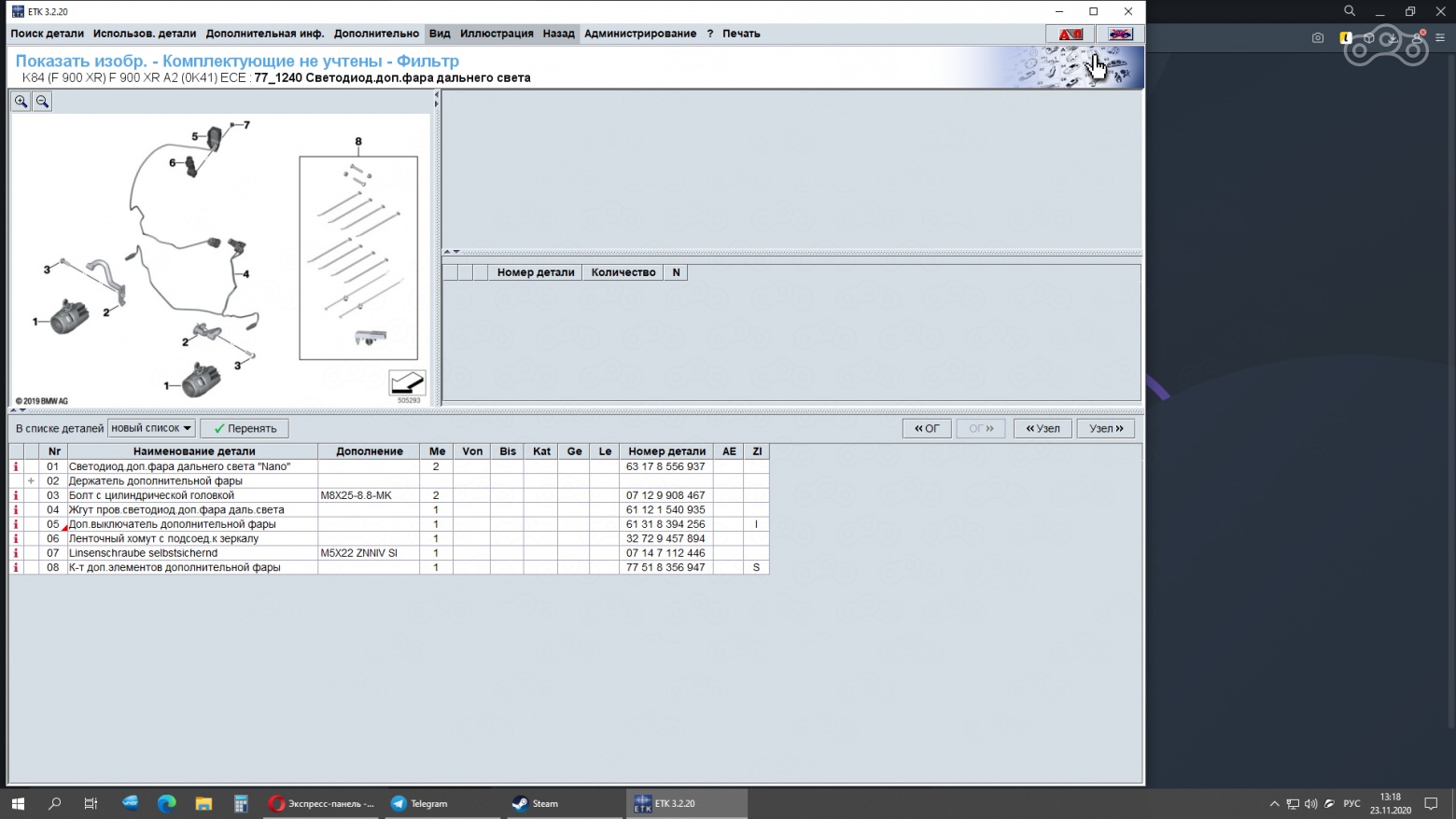This screenshot has width=1456, height=819.
Task: Click the zoom out magnifier icon
Action: (42, 102)
